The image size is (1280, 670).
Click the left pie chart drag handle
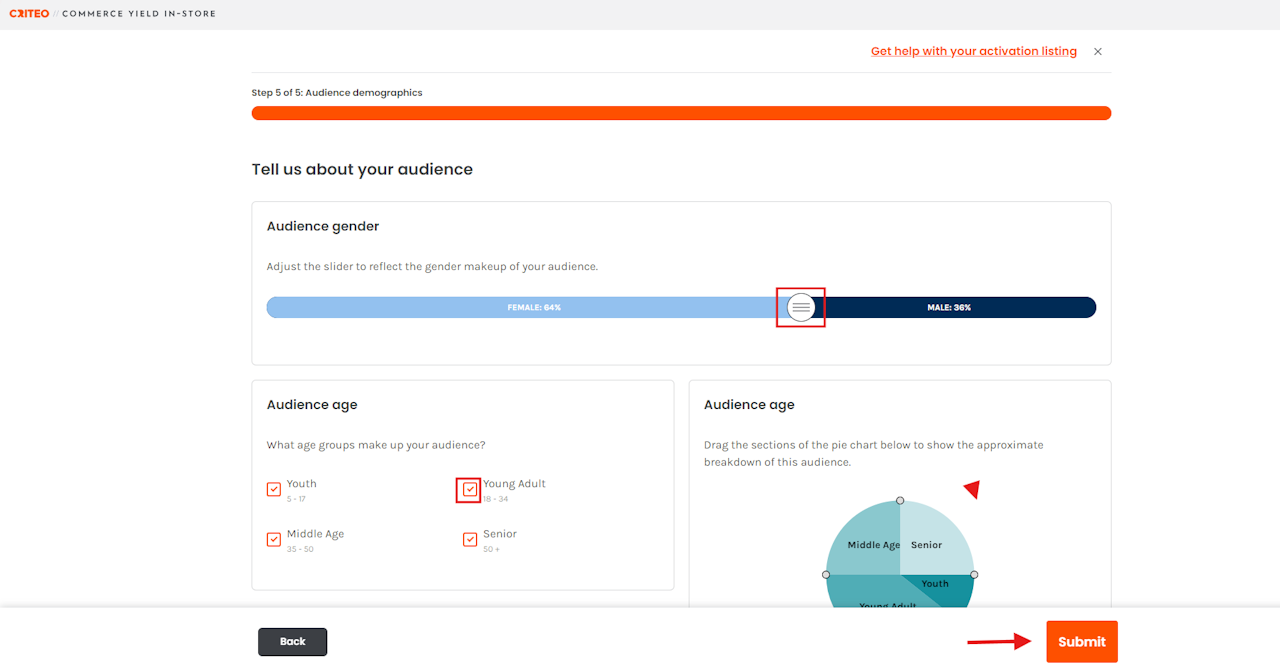[x=826, y=575]
